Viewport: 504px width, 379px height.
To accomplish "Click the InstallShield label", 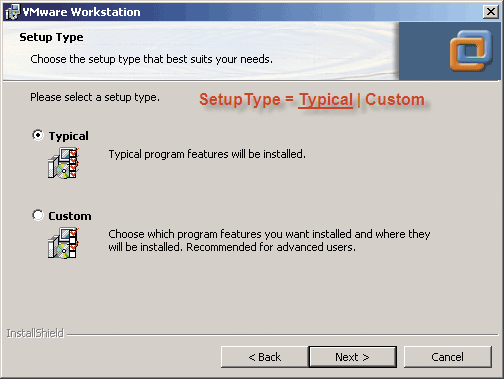I will pos(35,333).
